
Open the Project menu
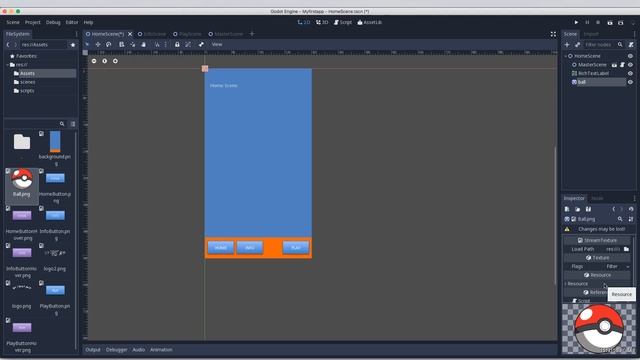[x=33, y=22]
